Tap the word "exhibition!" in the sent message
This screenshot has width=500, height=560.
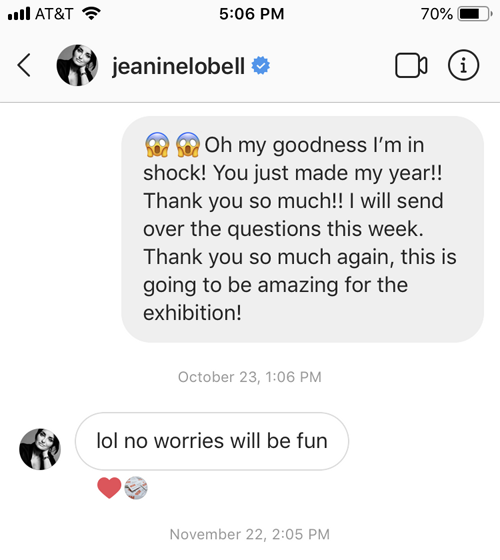[192, 313]
